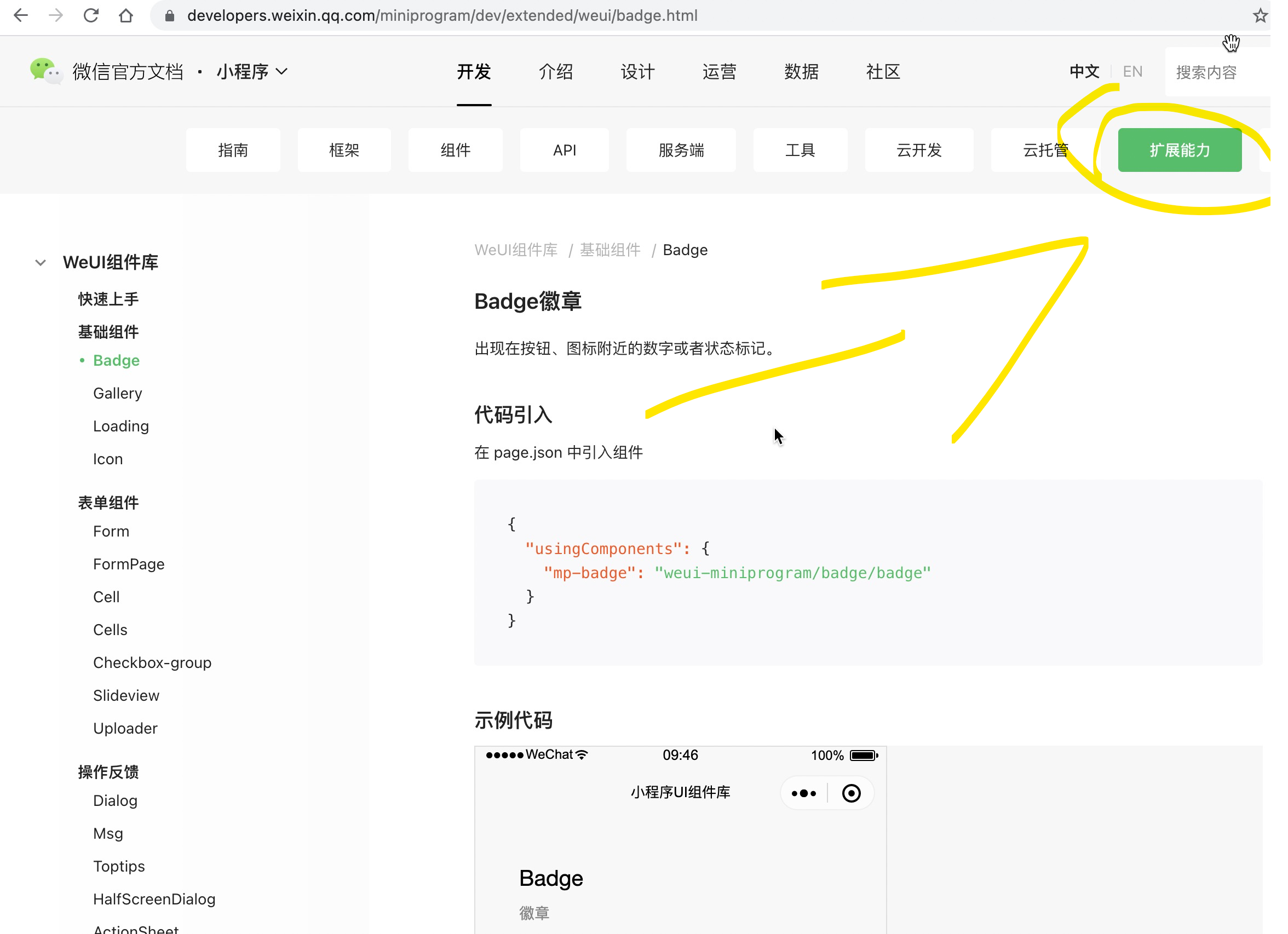Switch the language to 中文
This screenshot has height=934, width=1288.
[x=1084, y=72]
